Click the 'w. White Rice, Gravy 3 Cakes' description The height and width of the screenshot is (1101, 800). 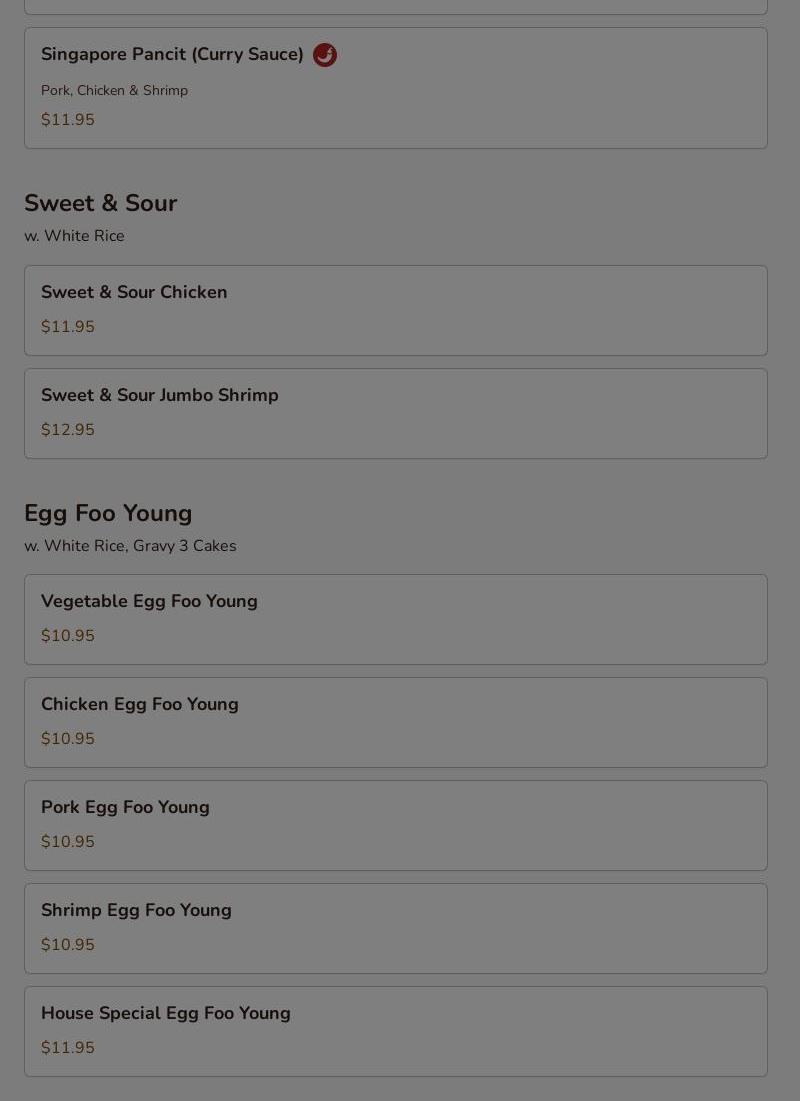pos(130,546)
